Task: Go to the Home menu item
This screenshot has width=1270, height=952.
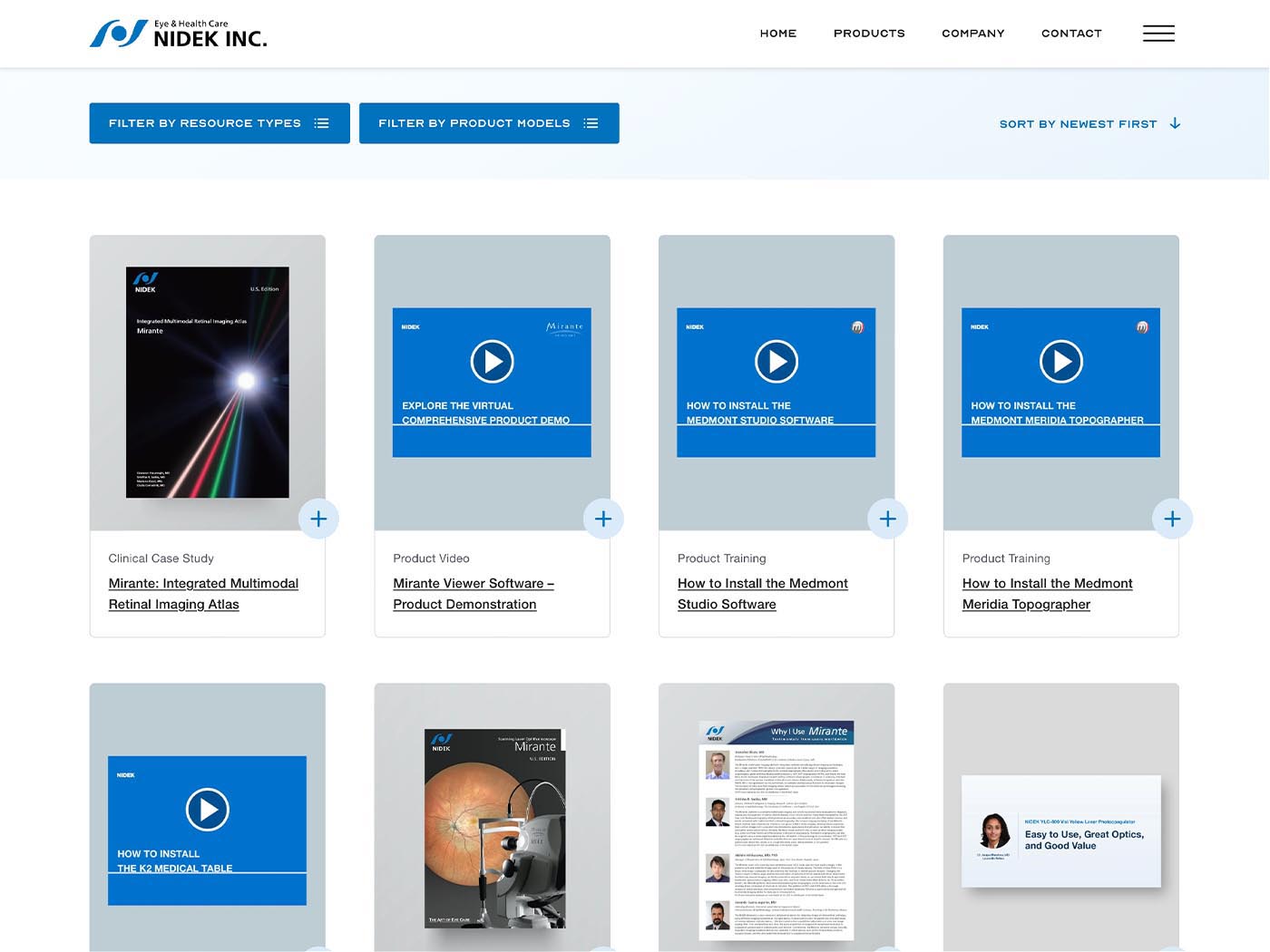Action: 778,34
